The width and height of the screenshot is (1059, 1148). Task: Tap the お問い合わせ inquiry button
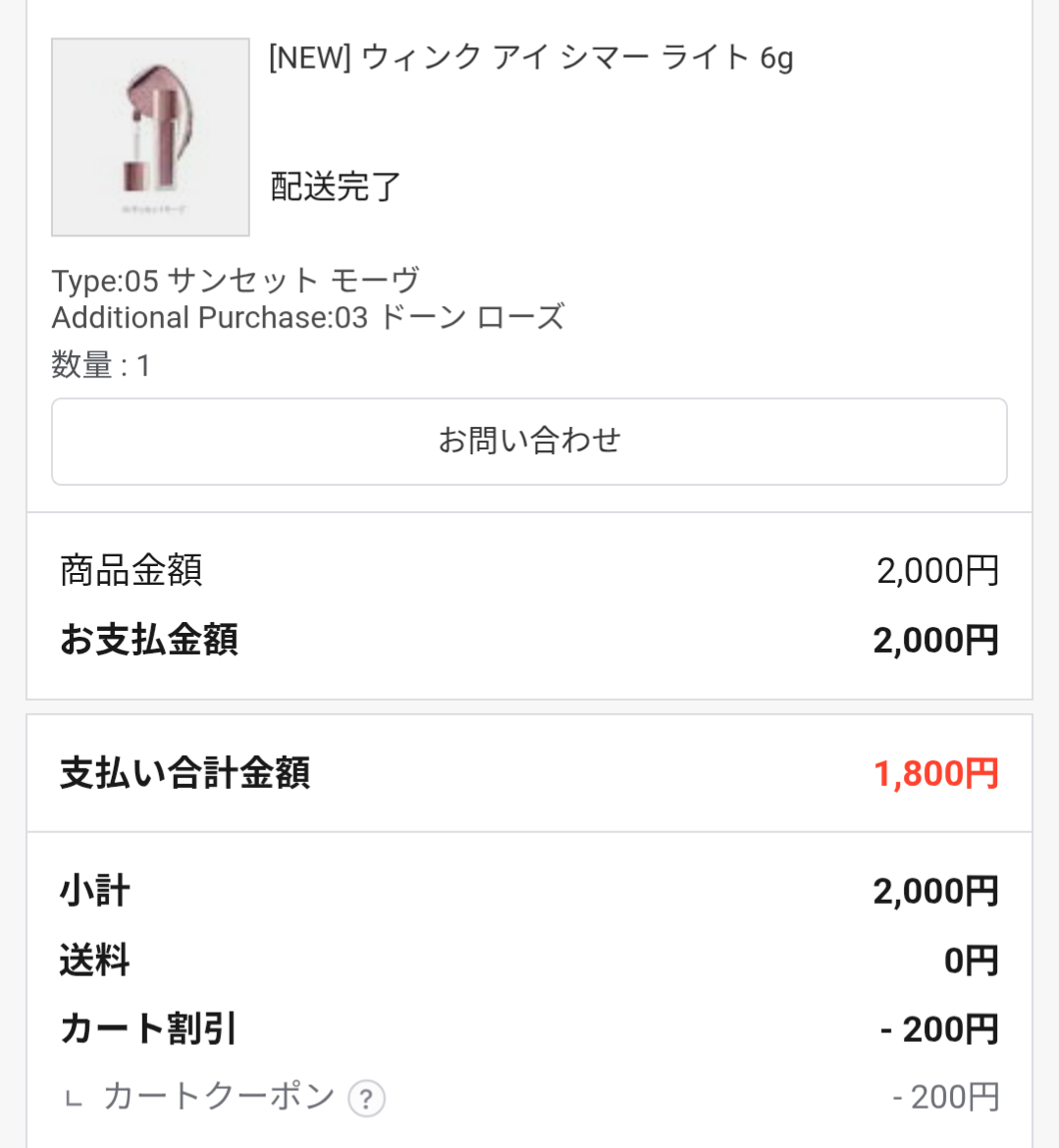pos(529,442)
